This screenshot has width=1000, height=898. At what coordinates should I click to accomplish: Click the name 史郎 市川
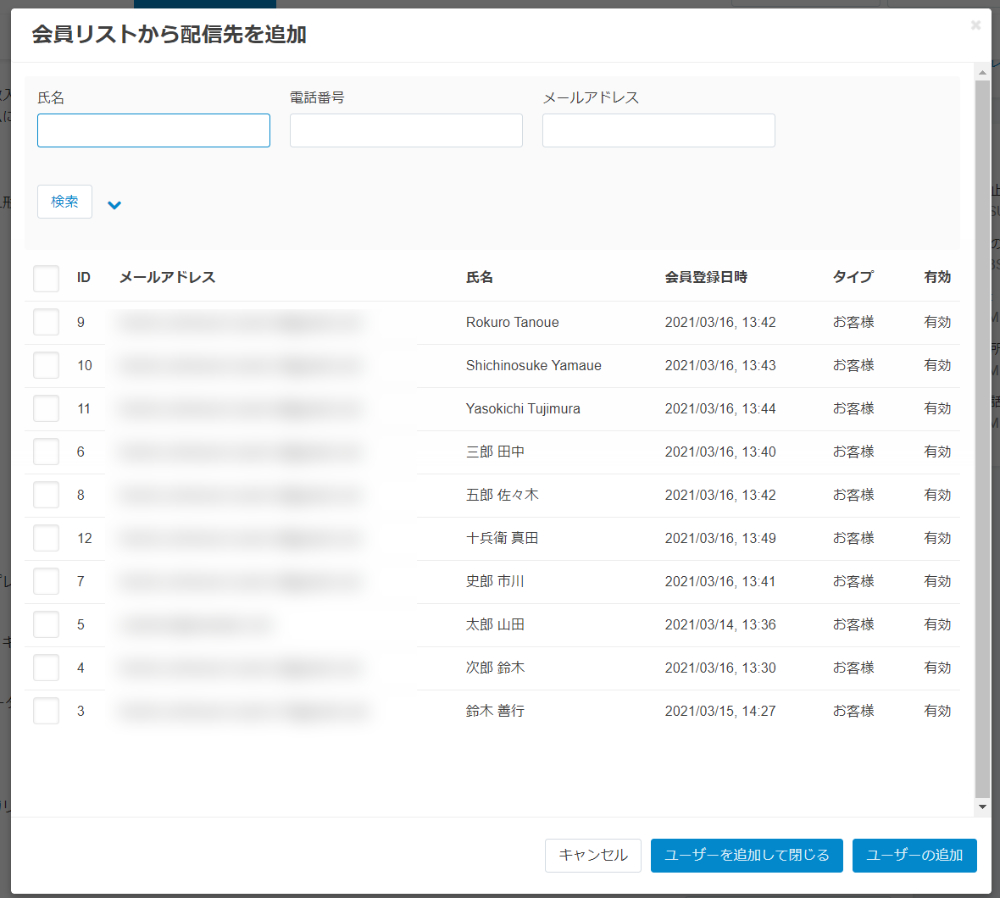tap(495, 581)
